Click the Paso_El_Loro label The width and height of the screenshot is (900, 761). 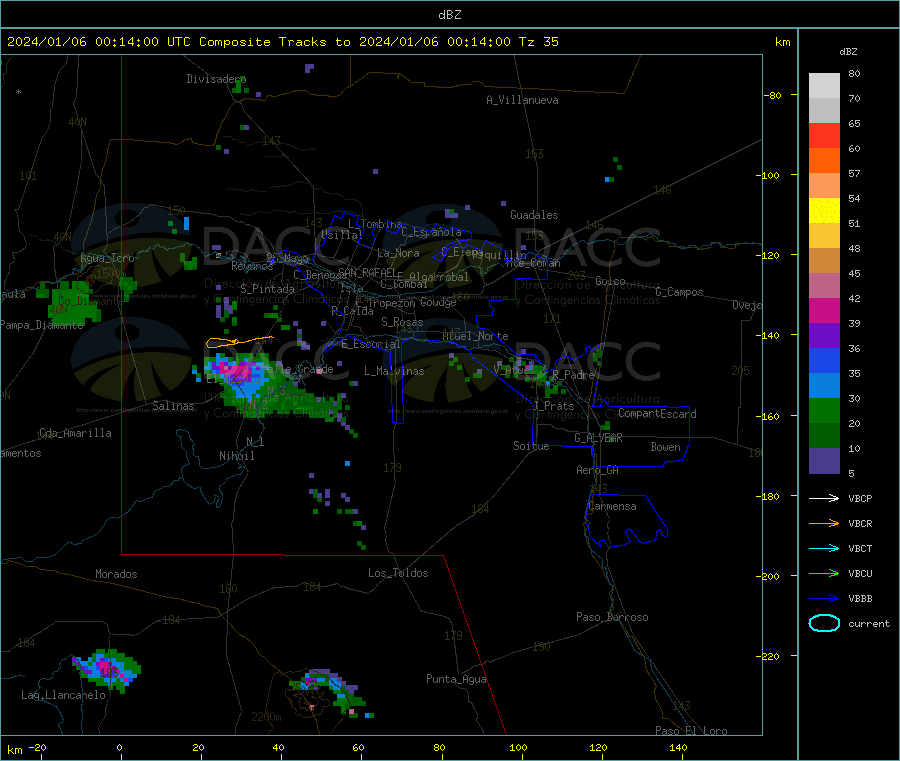click(x=691, y=731)
